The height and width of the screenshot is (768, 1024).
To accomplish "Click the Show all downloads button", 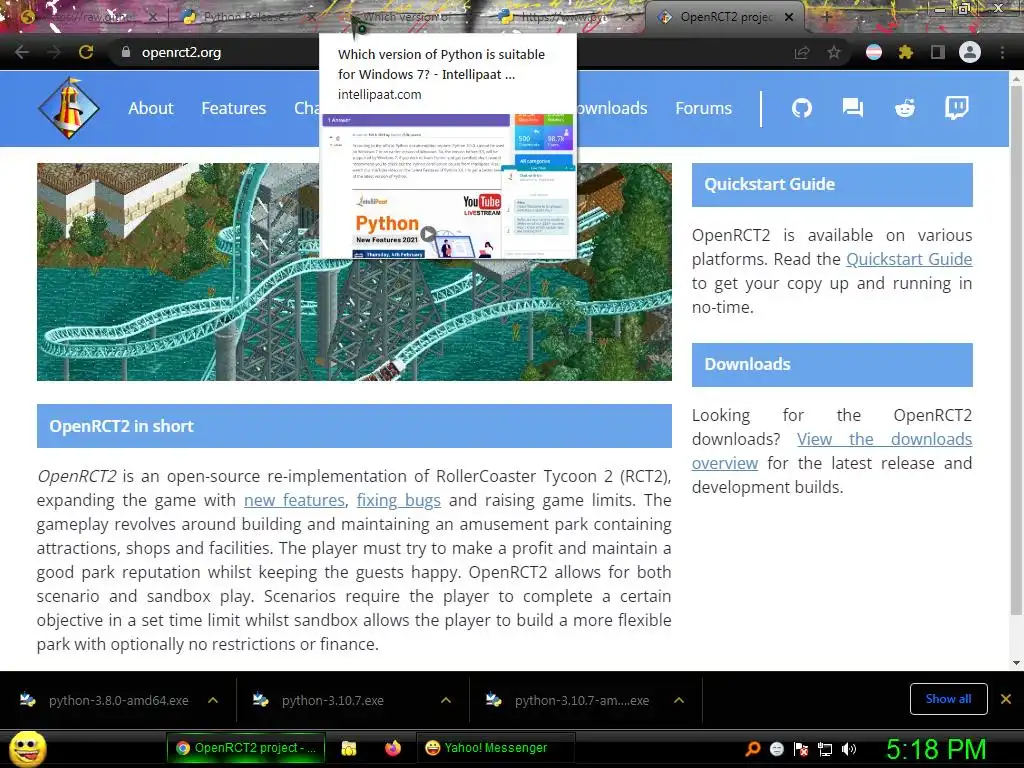I will point(948,699).
